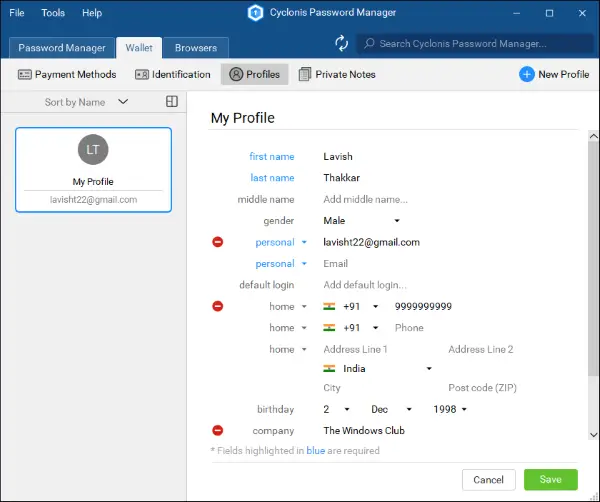The height and width of the screenshot is (502, 600).
Task: Open the birthday month Dec dropdown
Action: click(391, 409)
